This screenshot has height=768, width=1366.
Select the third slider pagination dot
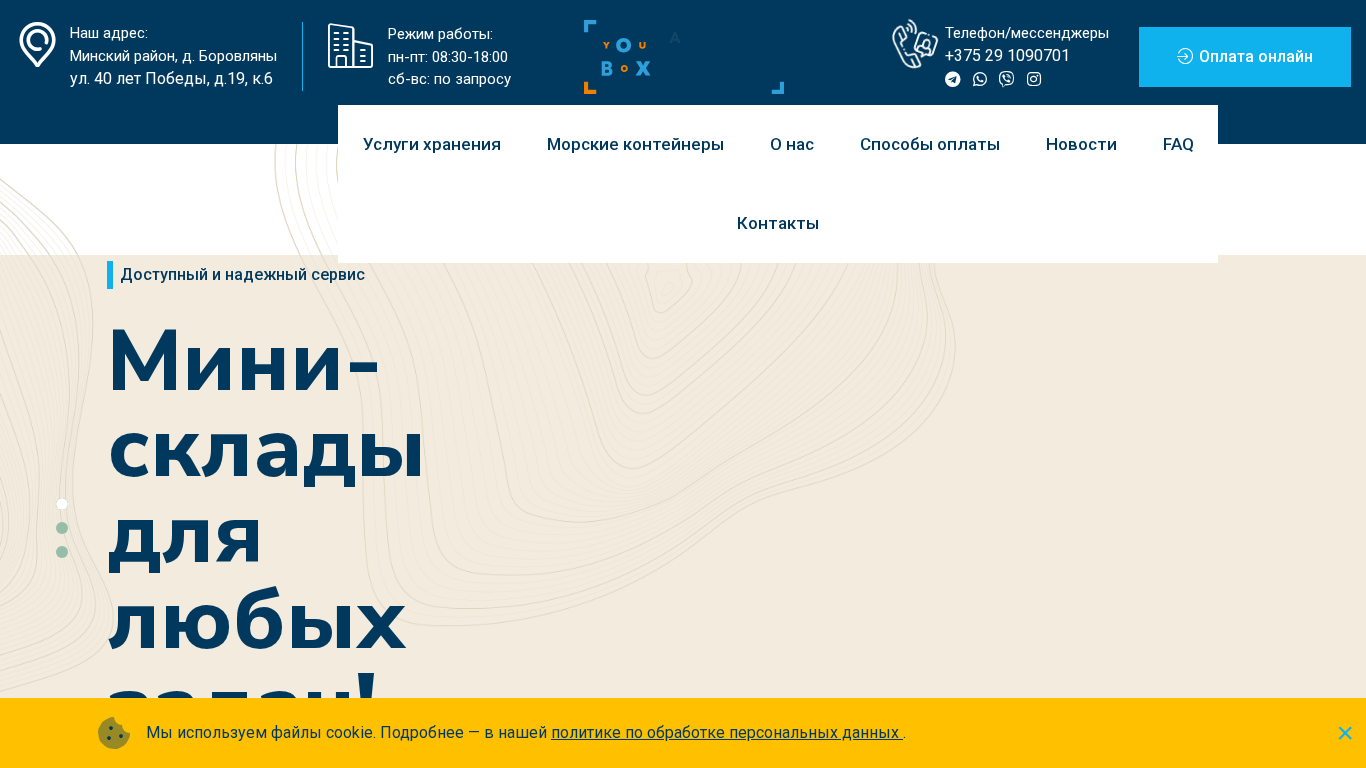(62, 552)
